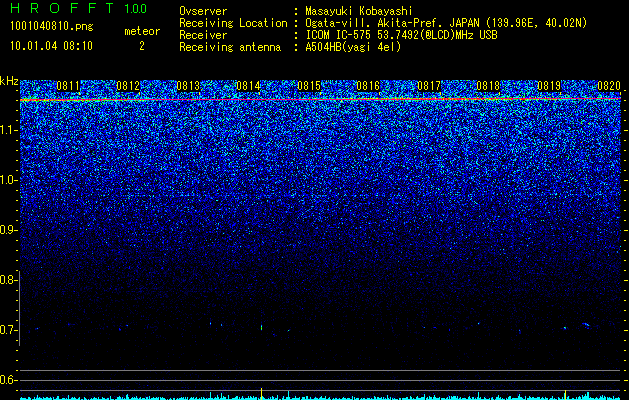Click the tall yellow power spike near 0814
This screenshot has width=629, height=400.
point(262,394)
